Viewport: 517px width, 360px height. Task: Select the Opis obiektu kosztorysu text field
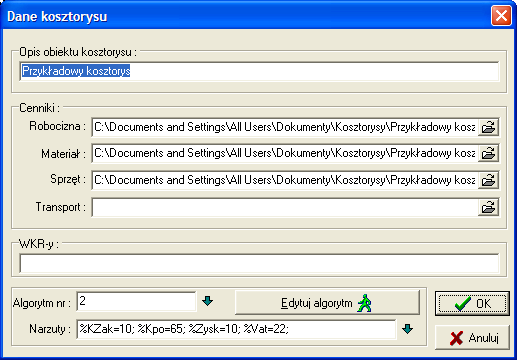259,71
